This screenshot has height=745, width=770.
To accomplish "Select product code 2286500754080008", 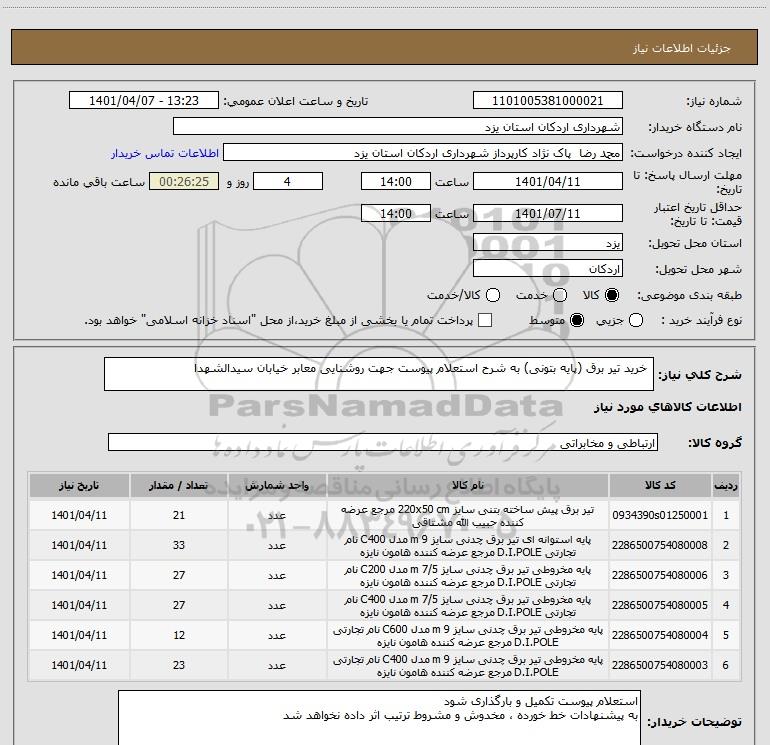I will click(x=660, y=545).
